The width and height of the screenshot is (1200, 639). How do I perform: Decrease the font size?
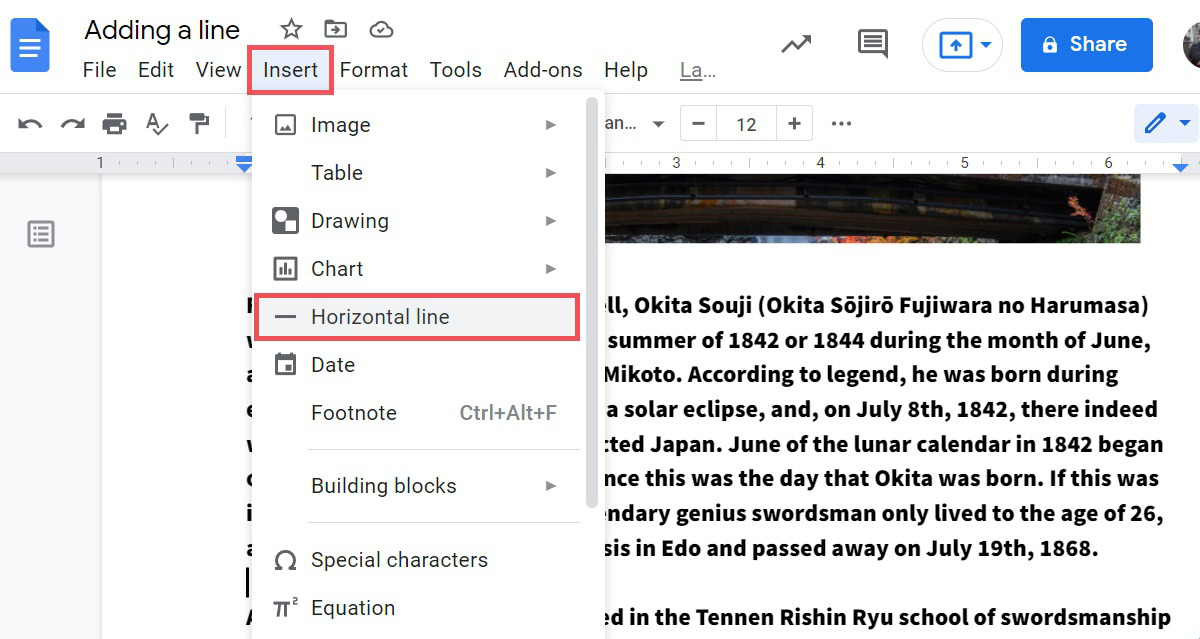(x=698, y=124)
